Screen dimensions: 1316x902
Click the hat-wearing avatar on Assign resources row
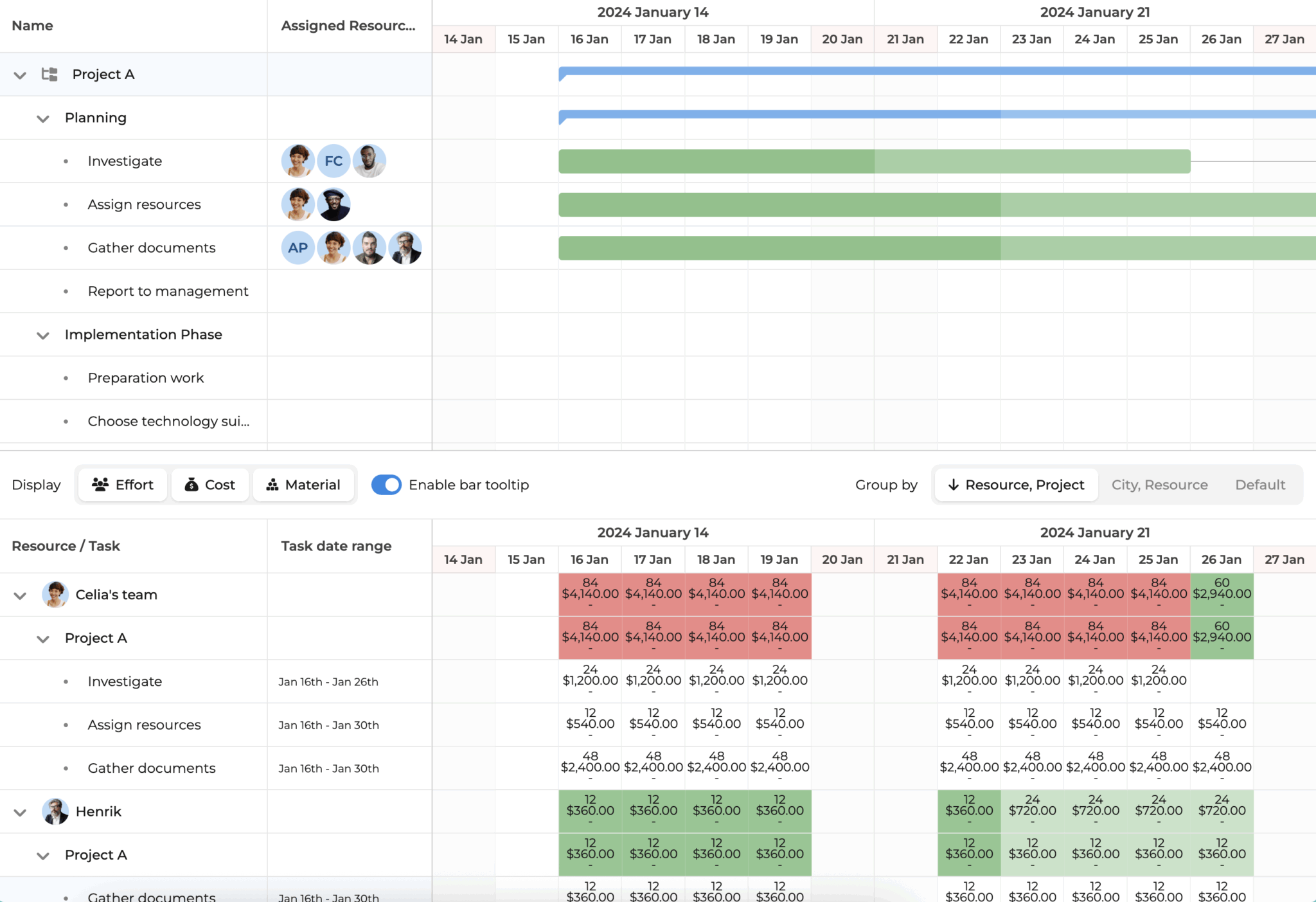333,204
